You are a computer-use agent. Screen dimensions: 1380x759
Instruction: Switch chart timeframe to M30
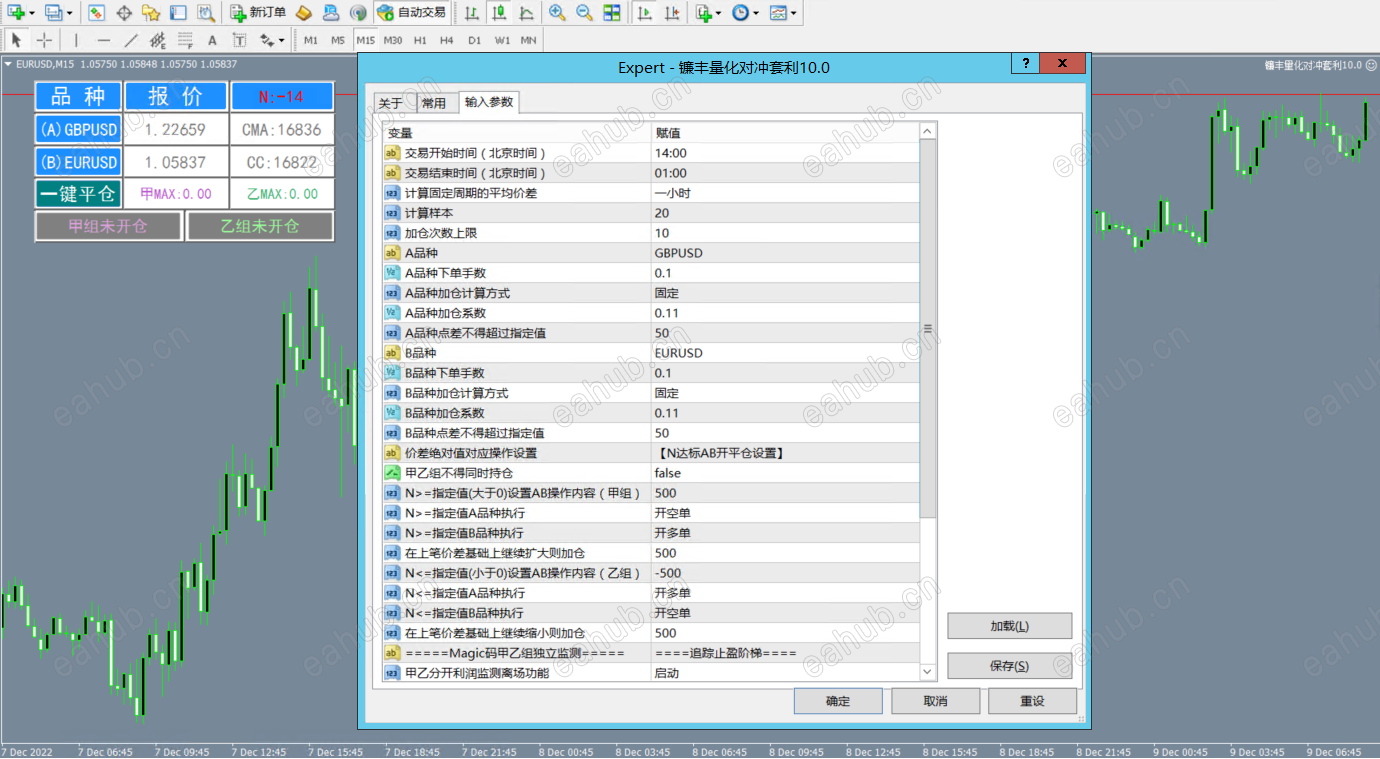[393, 40]
